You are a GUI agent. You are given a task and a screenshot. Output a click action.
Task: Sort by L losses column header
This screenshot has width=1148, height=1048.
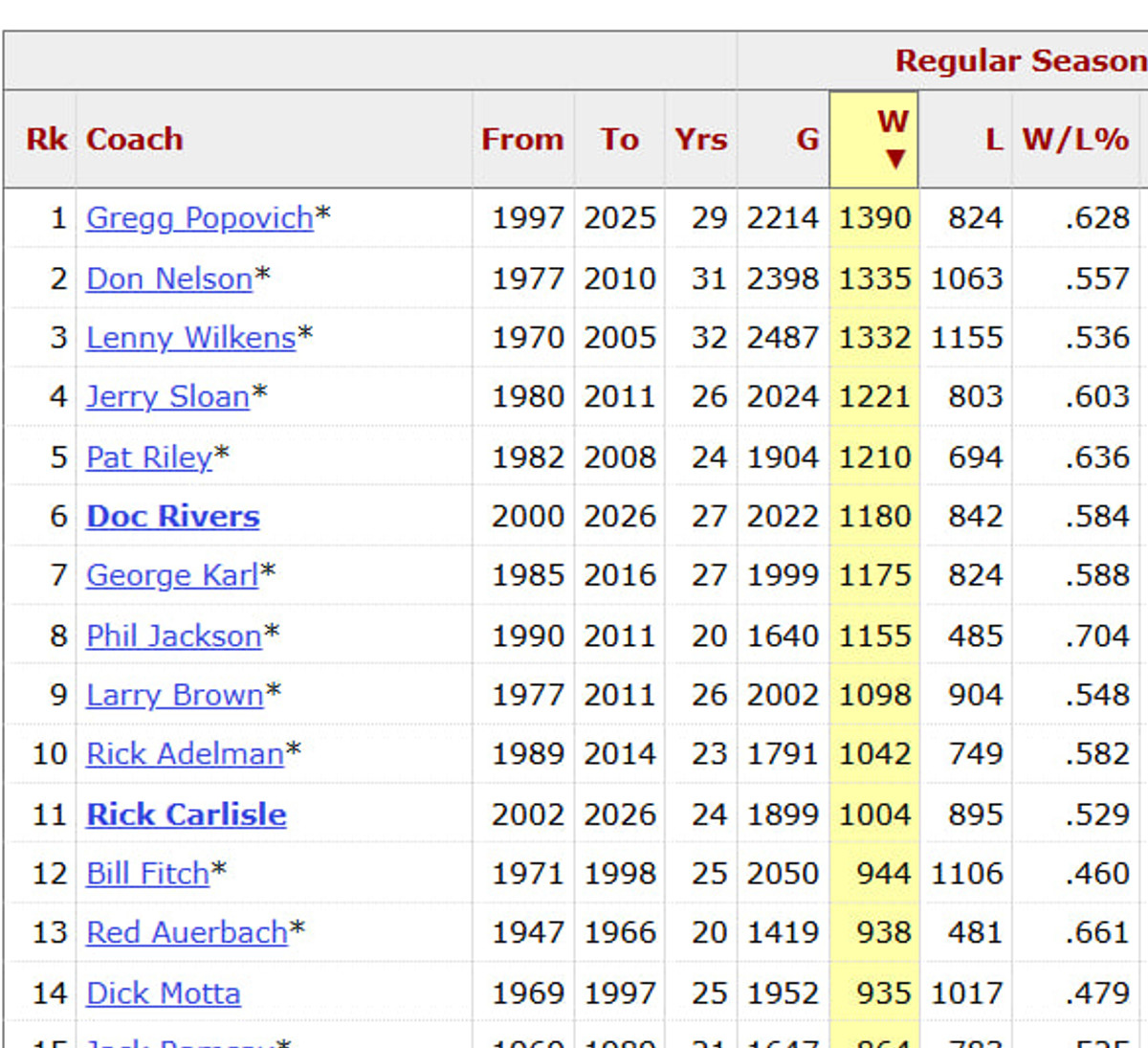[x=994, y=140]
